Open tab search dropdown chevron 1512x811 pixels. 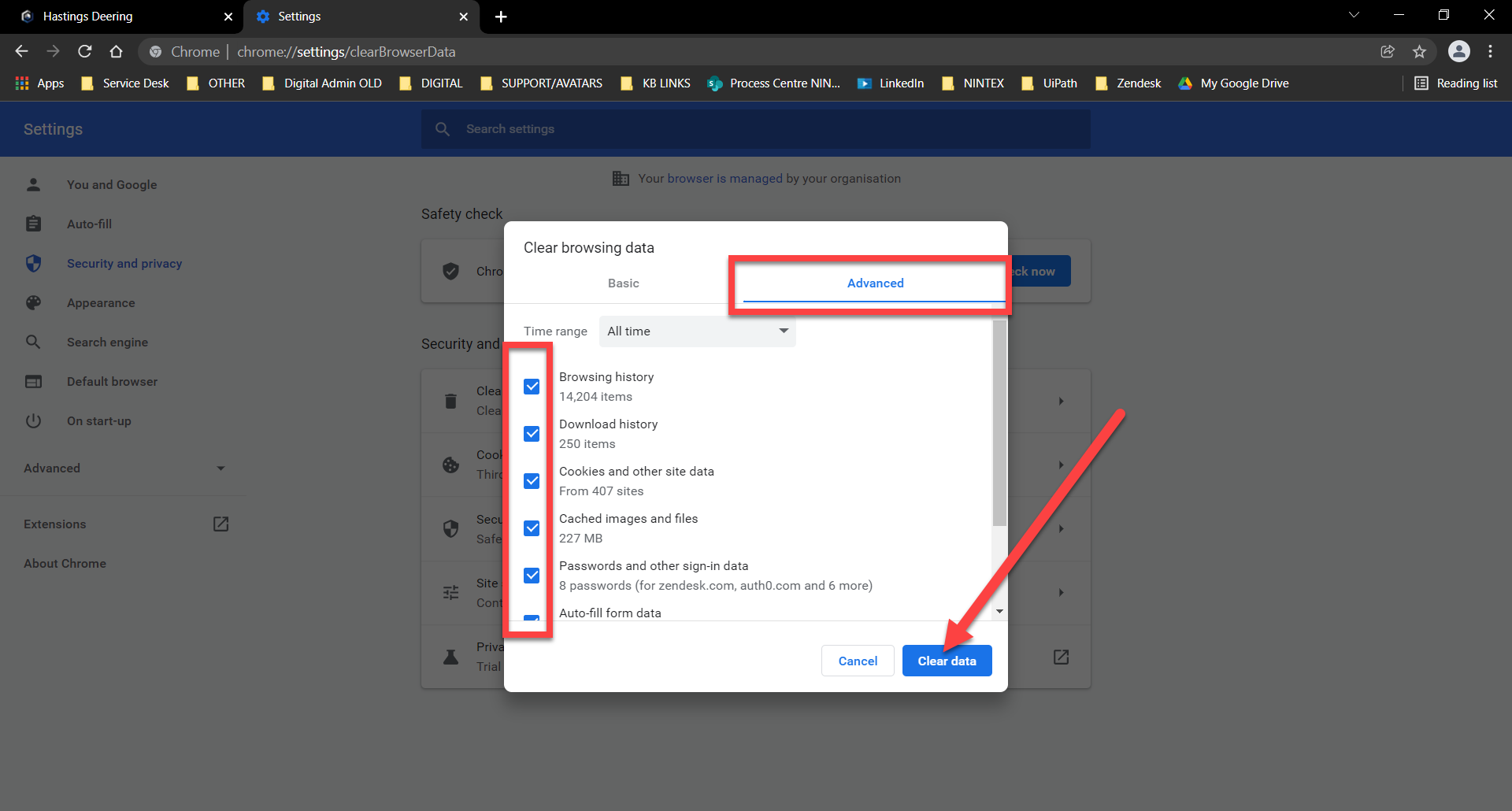pyautogui.click(x=1354, y=15)
